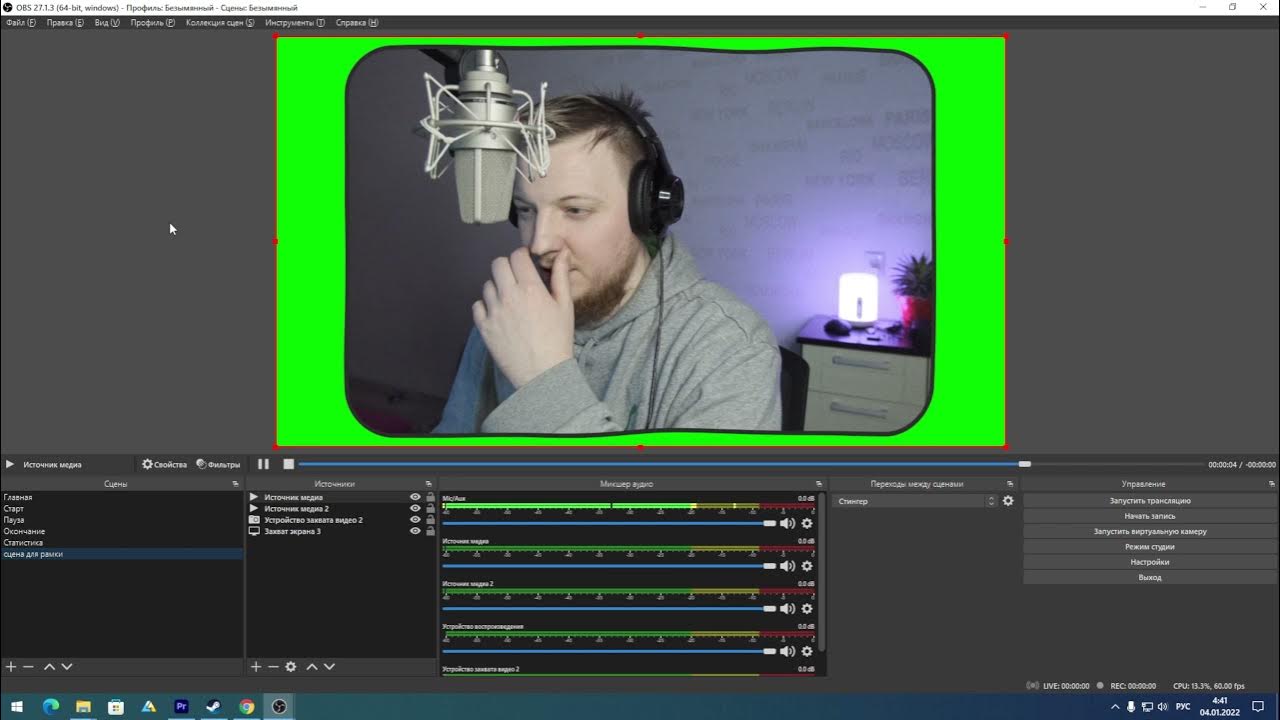The image size is (1280, 720).
Task: Undock Переходы между сценами panel
Action: [x=1010, y=484]
